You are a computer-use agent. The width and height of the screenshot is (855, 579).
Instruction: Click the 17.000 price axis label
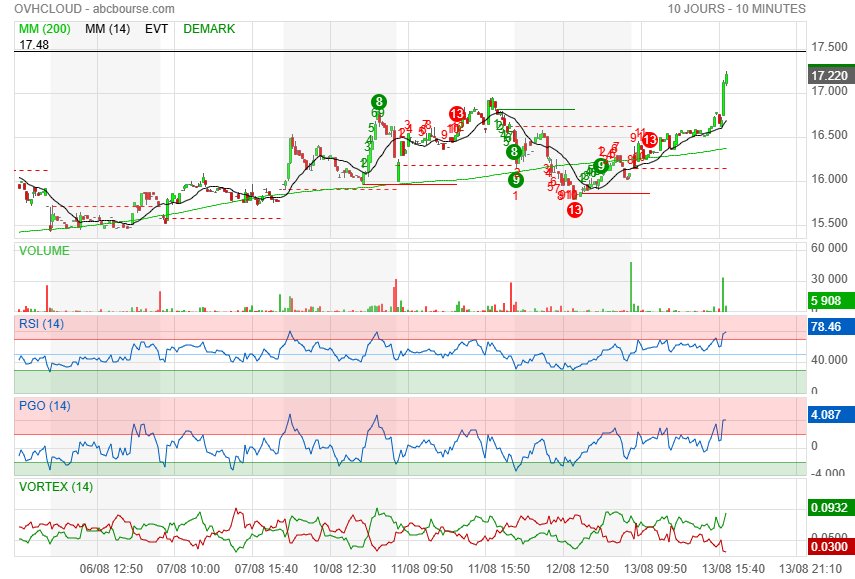[x=829, y=91]
